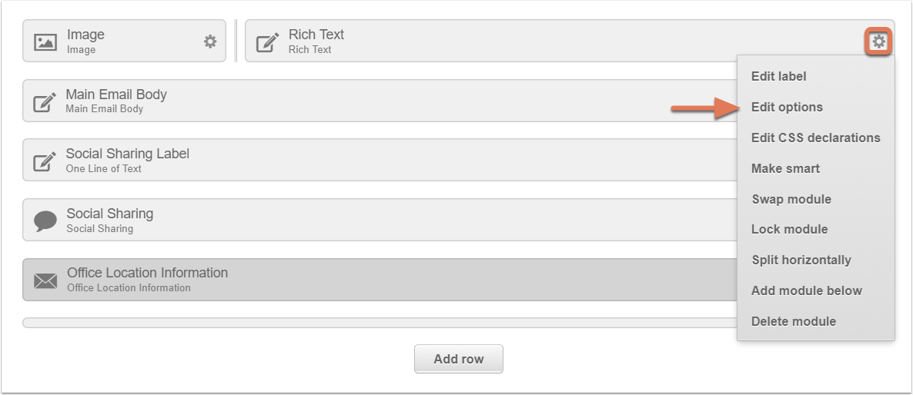The height and width of the screenshot is (395, 913).
Task: Select Delete module menu entry
Action: [793, 322]
